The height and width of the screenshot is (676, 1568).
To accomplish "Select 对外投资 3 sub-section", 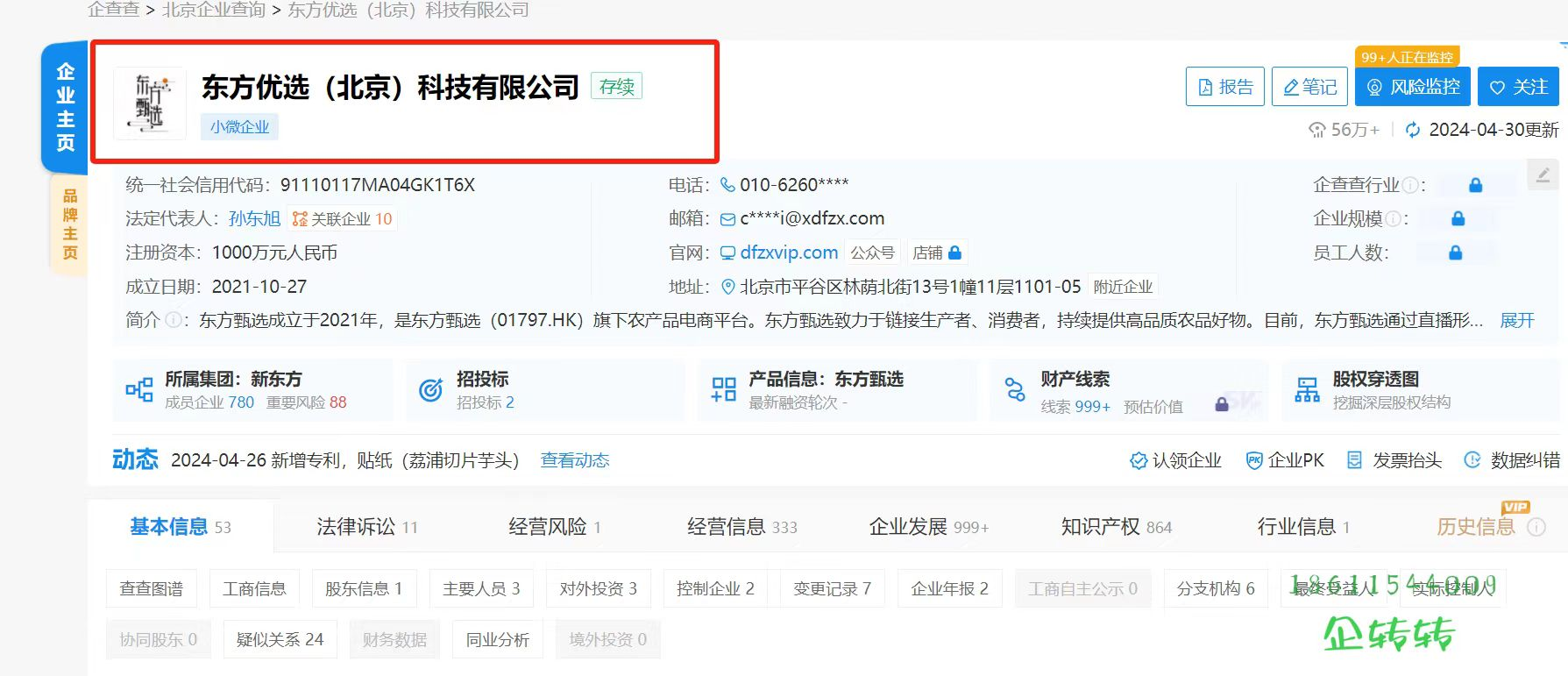I will pos(598,588).
